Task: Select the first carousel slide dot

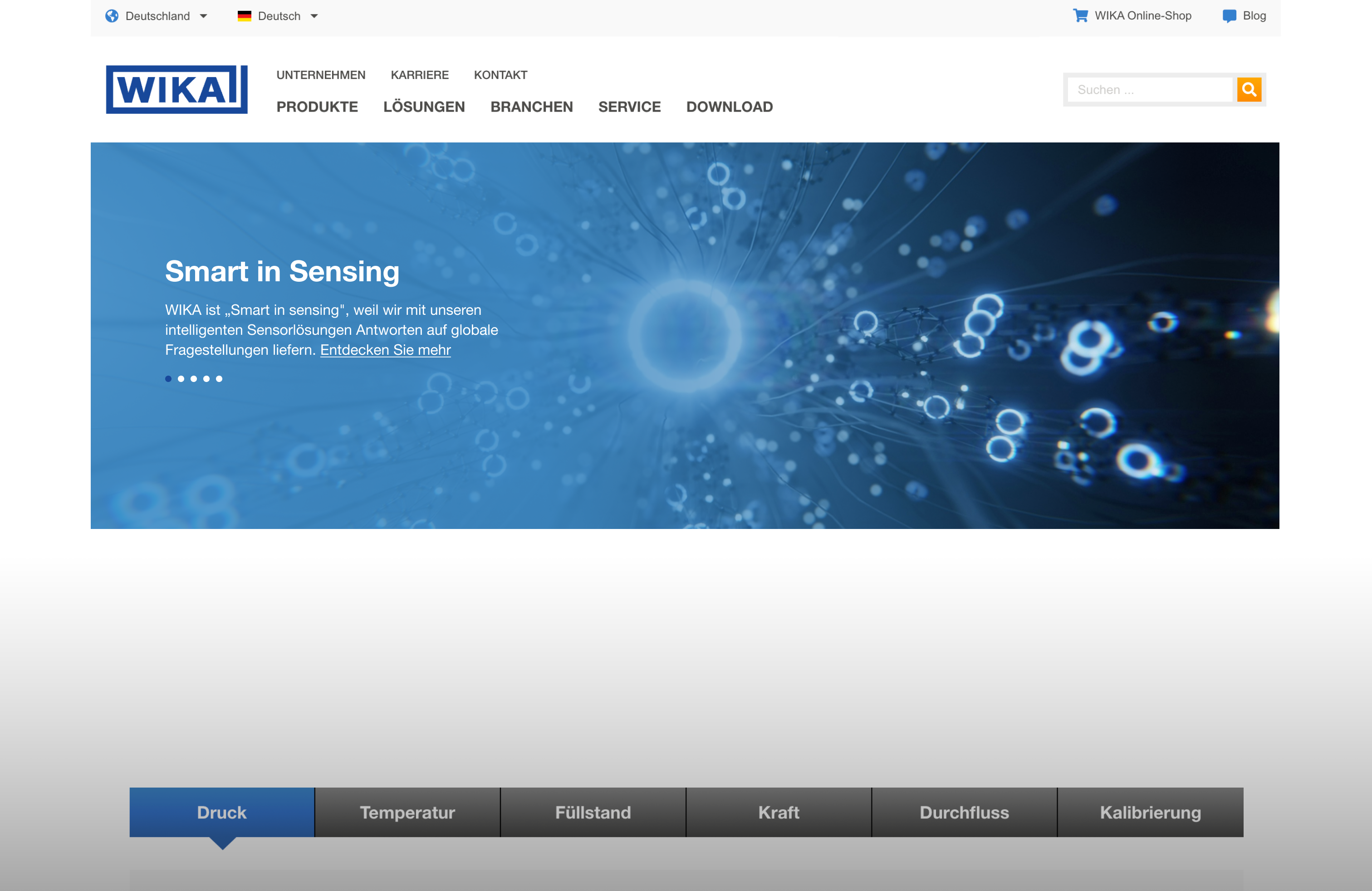Action: 168,379
